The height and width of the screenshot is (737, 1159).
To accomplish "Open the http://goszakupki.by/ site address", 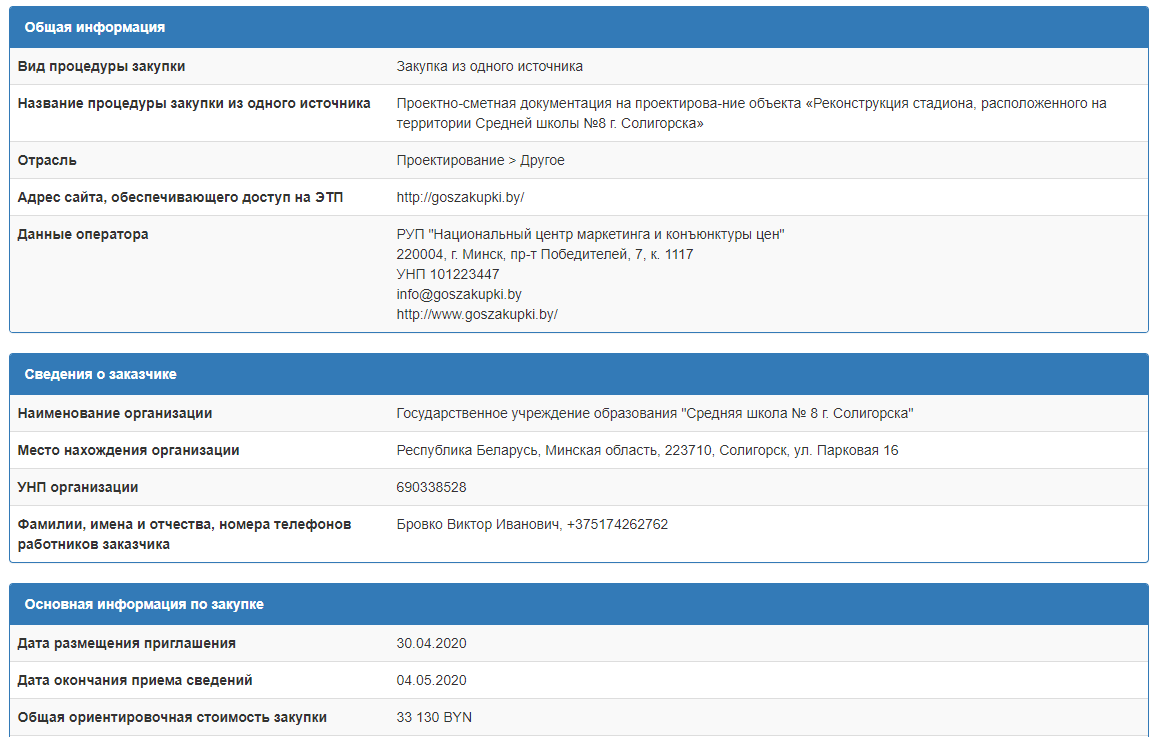I will click(460, 197).
